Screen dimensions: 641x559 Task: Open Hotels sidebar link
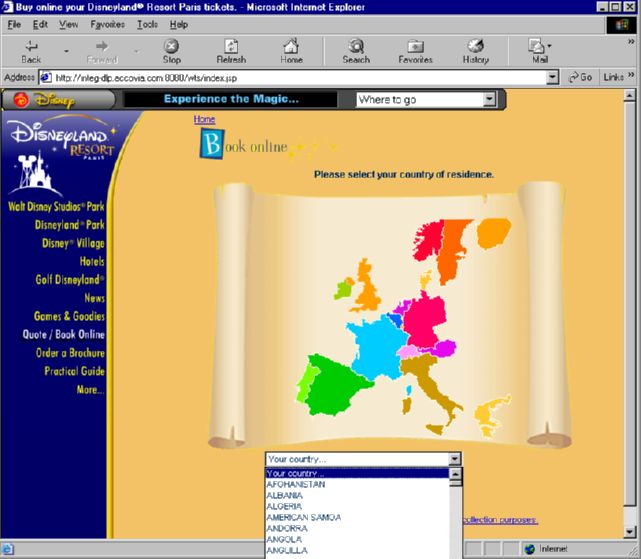pos(92,261)
